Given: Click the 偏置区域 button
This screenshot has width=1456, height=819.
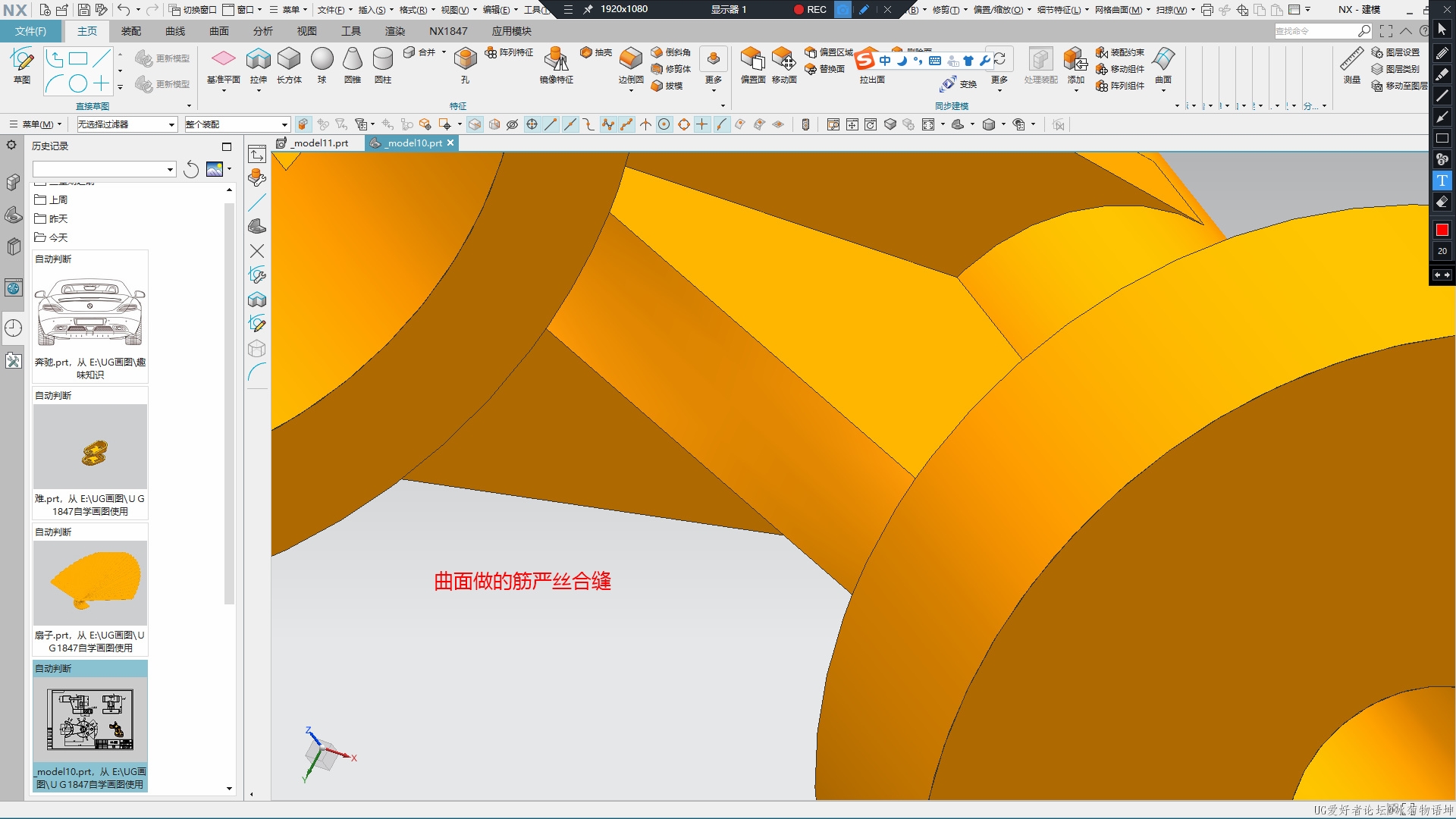Looking at the screenshot, I should 829,52.
